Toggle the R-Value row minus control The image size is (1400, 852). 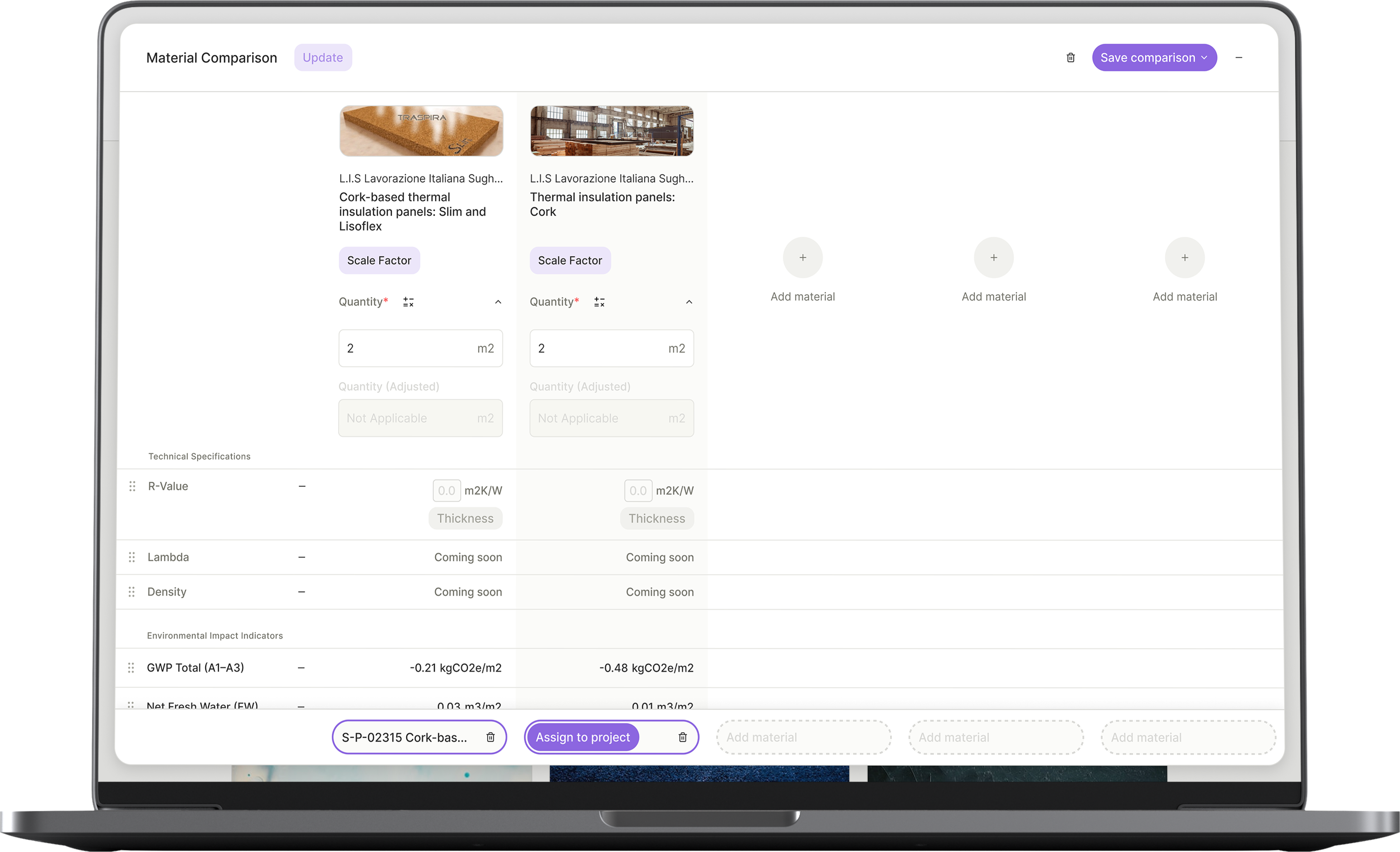click(x=301, y=486)
